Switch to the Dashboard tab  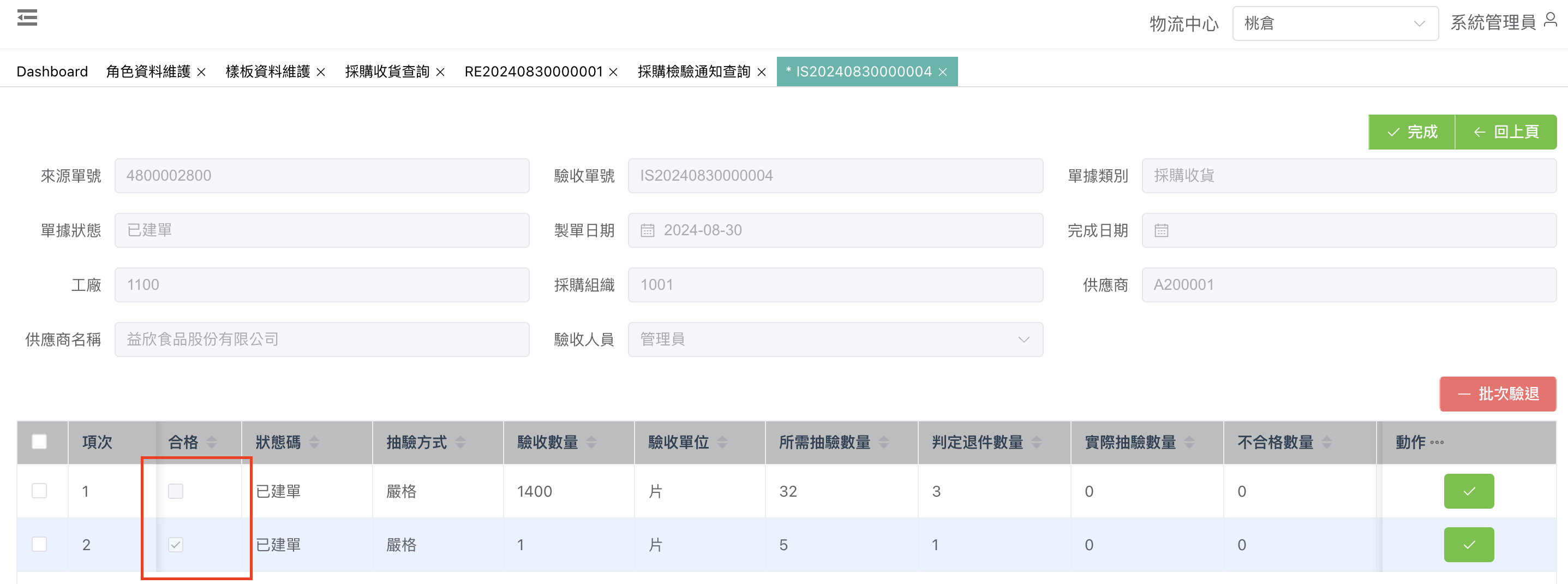point(52,72)
